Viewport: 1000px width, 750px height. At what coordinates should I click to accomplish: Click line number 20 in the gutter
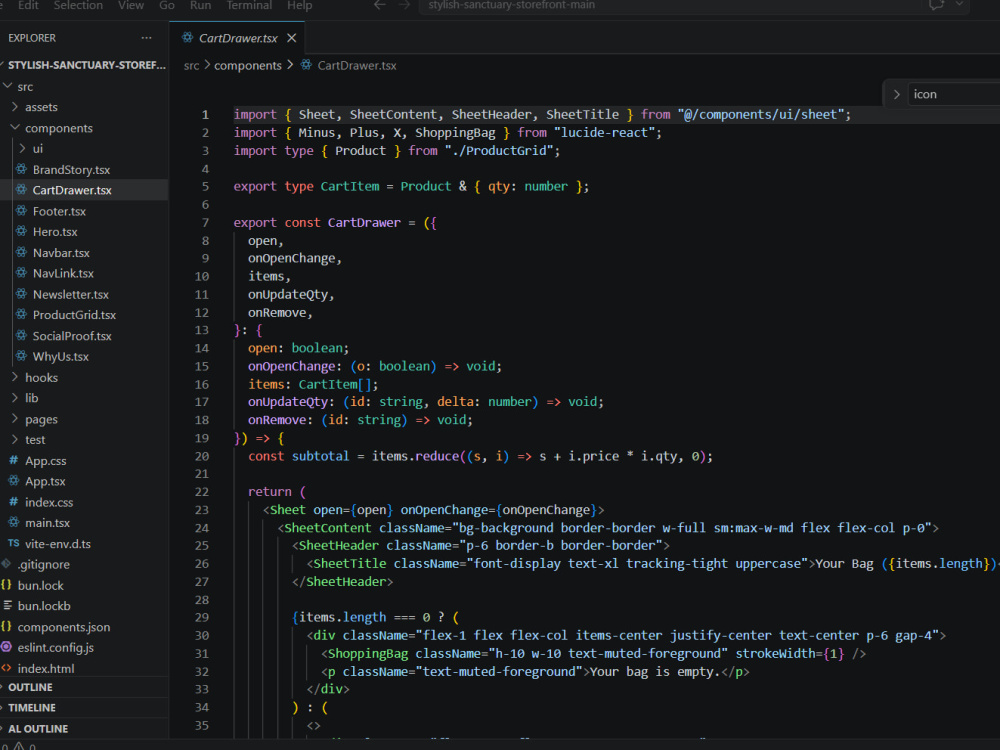[x=202, y=456]
